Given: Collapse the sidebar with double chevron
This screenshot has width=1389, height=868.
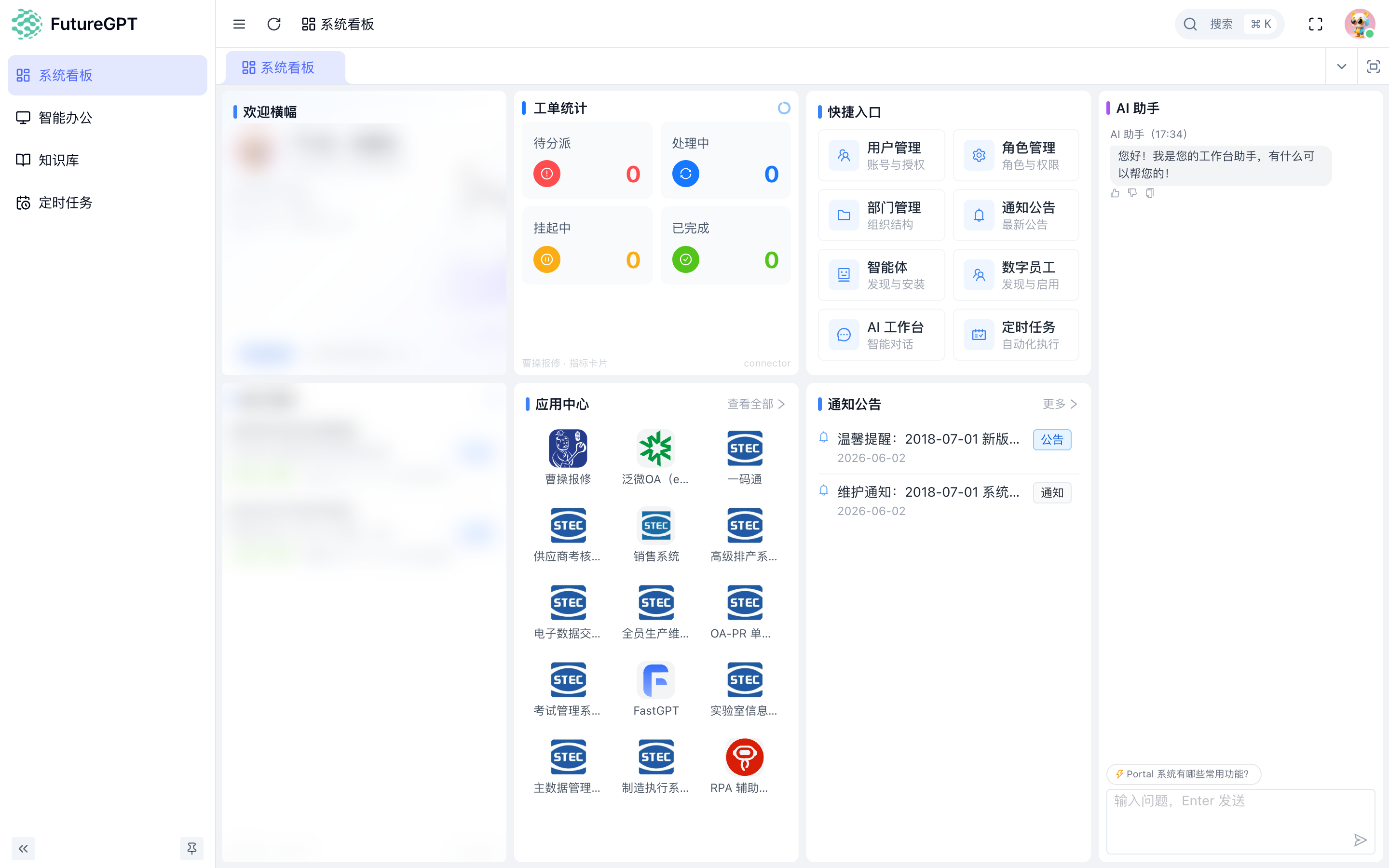Looking at the screenshot, I should point(23,849).
